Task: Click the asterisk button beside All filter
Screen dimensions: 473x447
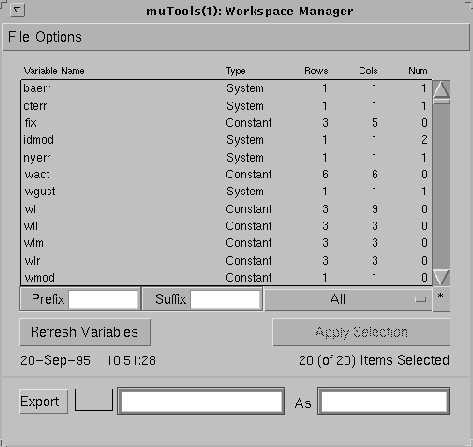Action: click(441, 299)
